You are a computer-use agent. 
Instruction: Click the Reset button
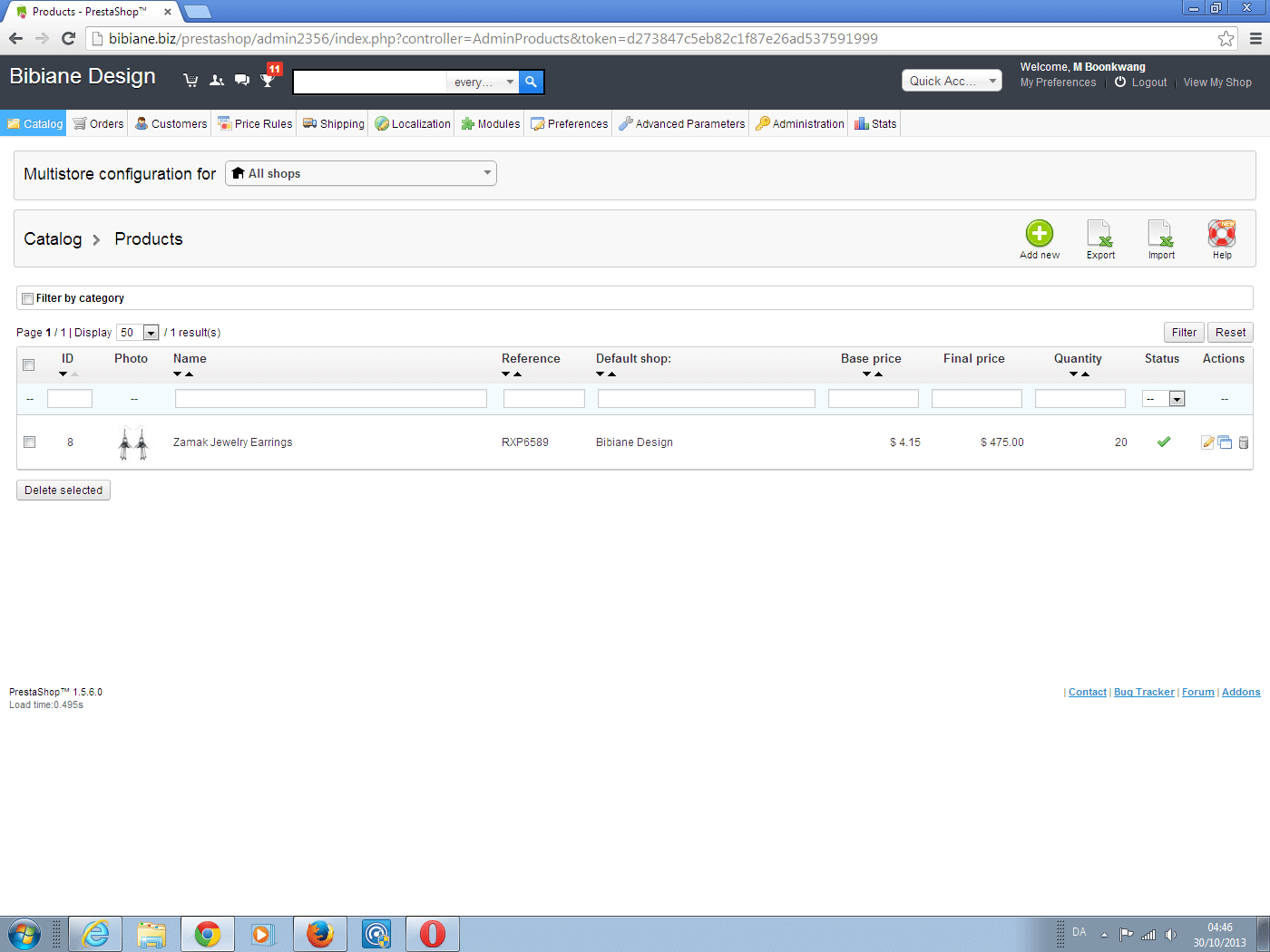(x=1230, y=333)
